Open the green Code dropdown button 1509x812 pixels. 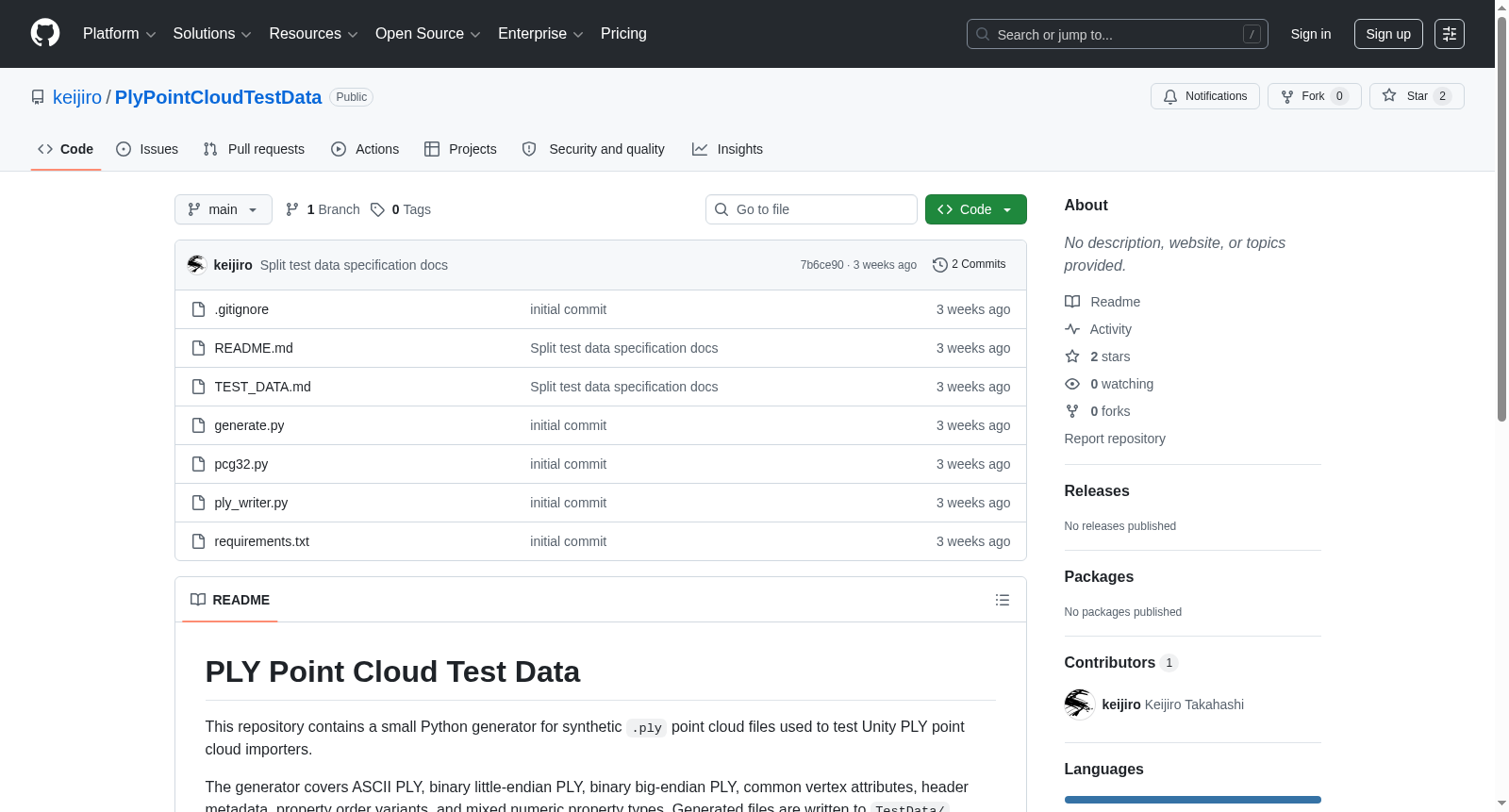click(x=975, y=209)
